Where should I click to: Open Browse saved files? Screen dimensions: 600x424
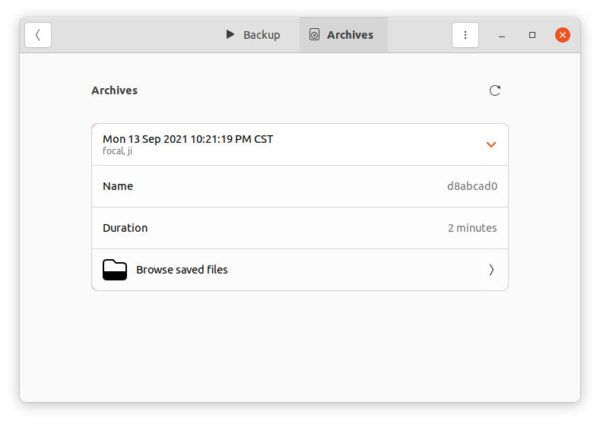300,270
